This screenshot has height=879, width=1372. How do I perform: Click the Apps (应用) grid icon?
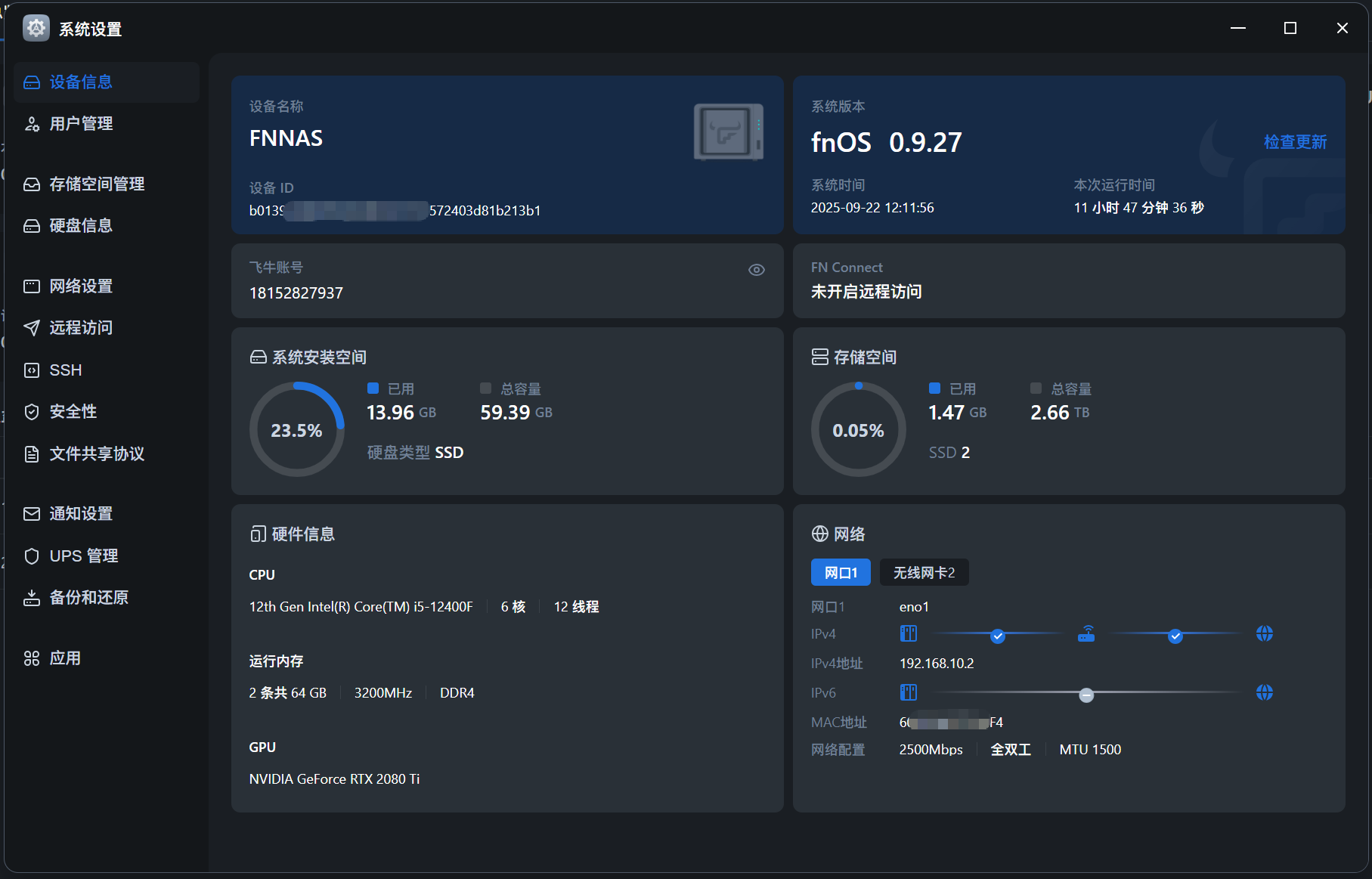pos(32,658)
